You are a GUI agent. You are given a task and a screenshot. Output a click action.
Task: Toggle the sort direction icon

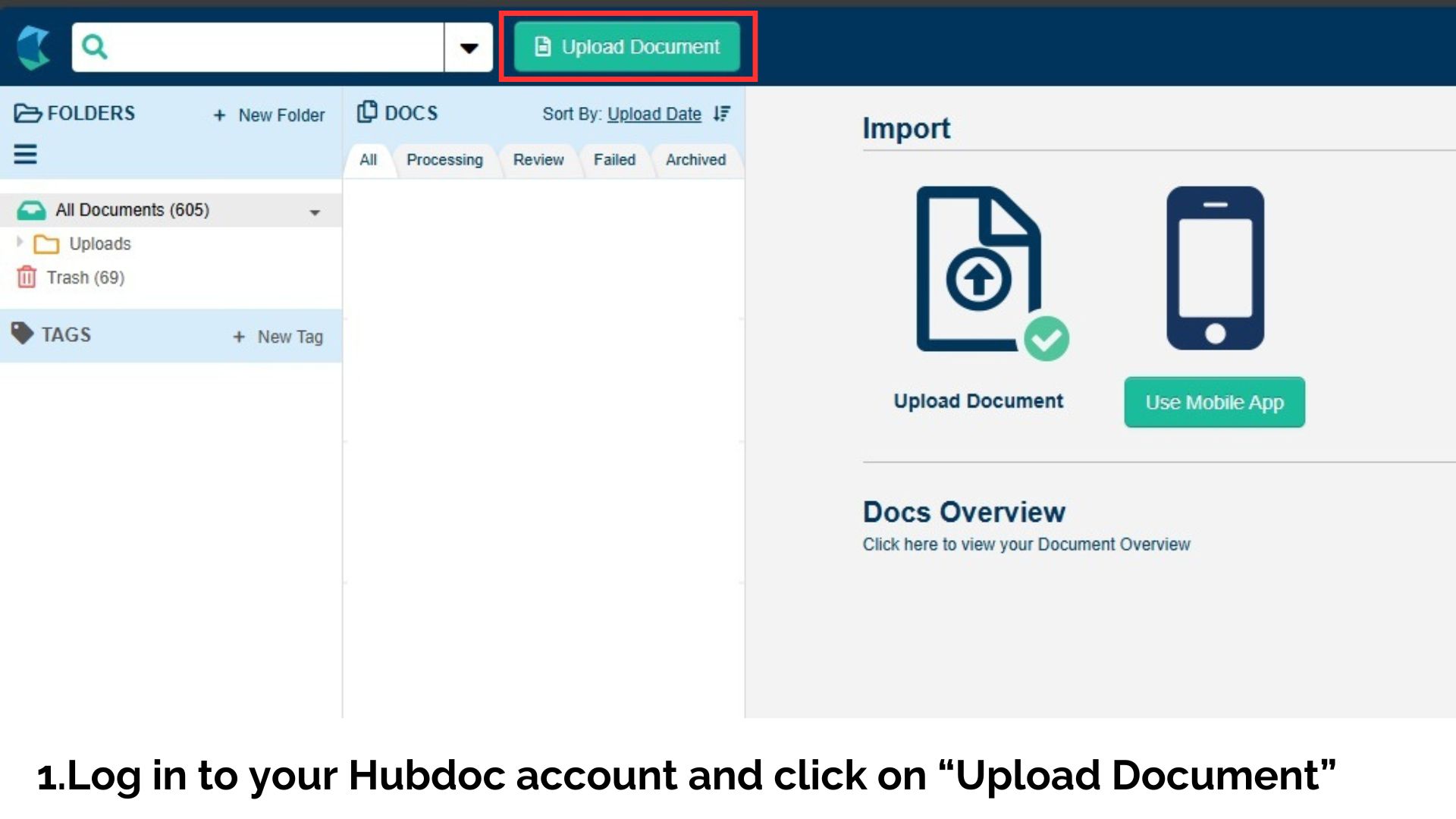[x=721, y=114]
